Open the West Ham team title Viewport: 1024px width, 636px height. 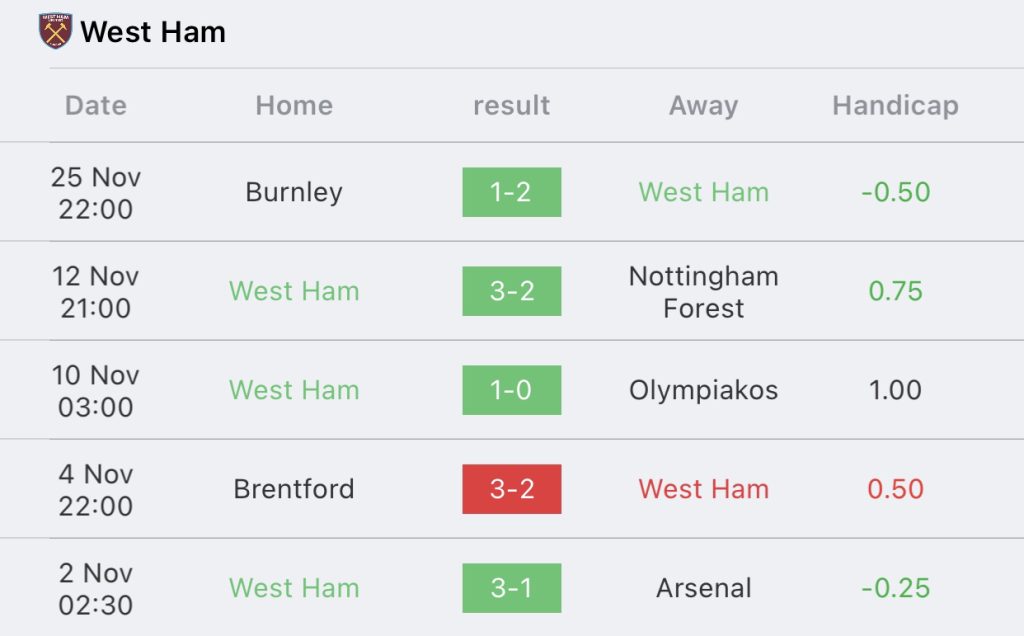[152, 32]
